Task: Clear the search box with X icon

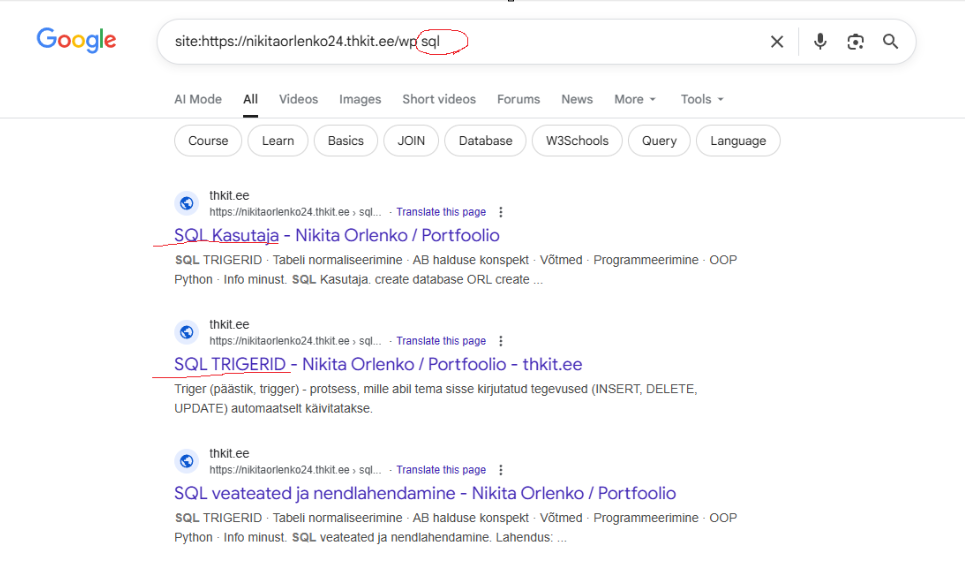Action: [777, 42]
